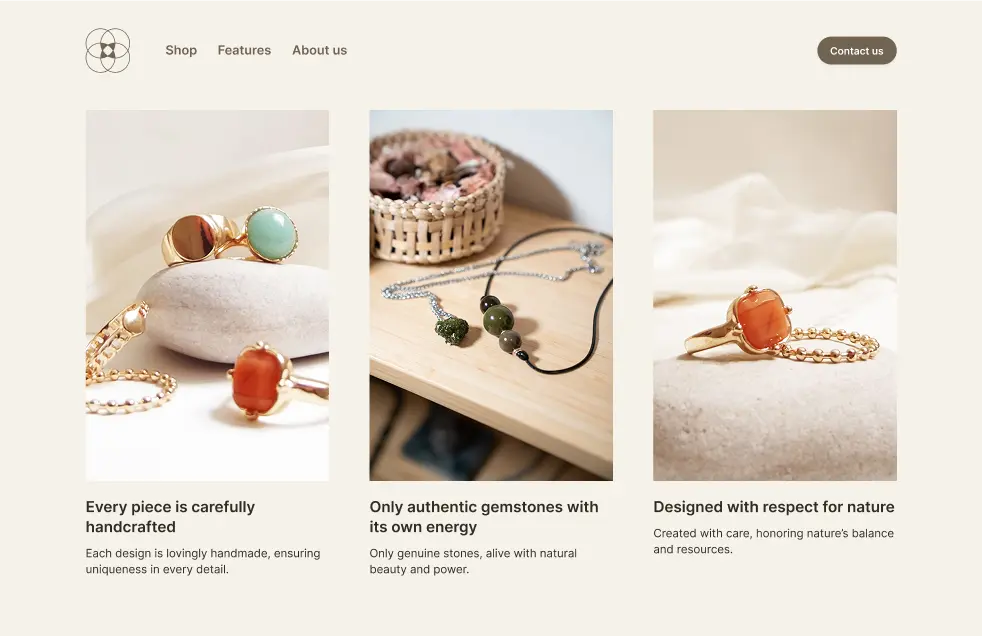Open the gemstone necklace on wood image
The width and height of the screenshot is (982, 636).
tap(491, 295)
